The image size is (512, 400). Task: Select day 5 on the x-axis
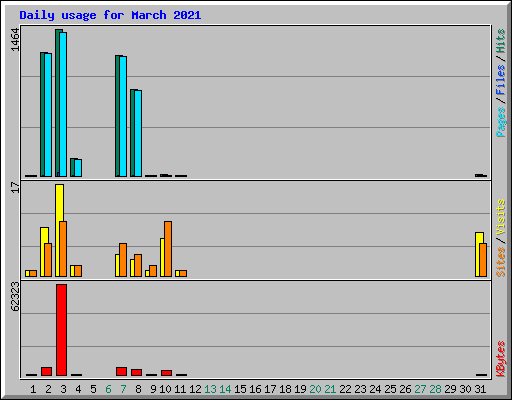pos(93,389)
